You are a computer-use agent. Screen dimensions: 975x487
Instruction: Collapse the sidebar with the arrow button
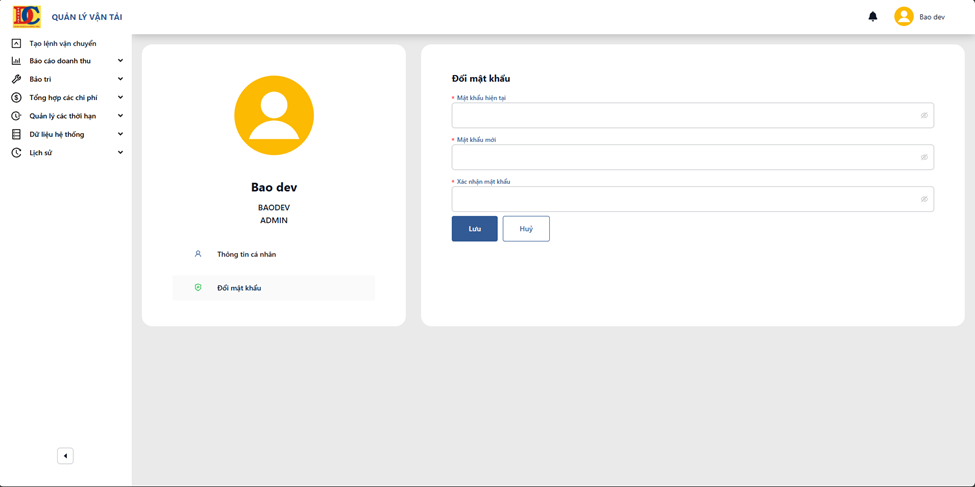pyautogui.click(x=65, y=456)
